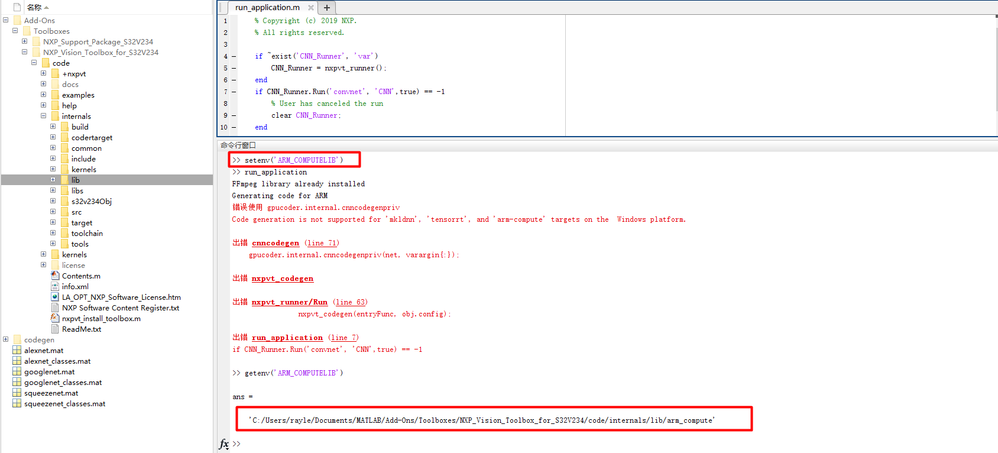Expand the NXP_Support_Package_S32V234 folder
998x453 pixels.
pos(24,41)
